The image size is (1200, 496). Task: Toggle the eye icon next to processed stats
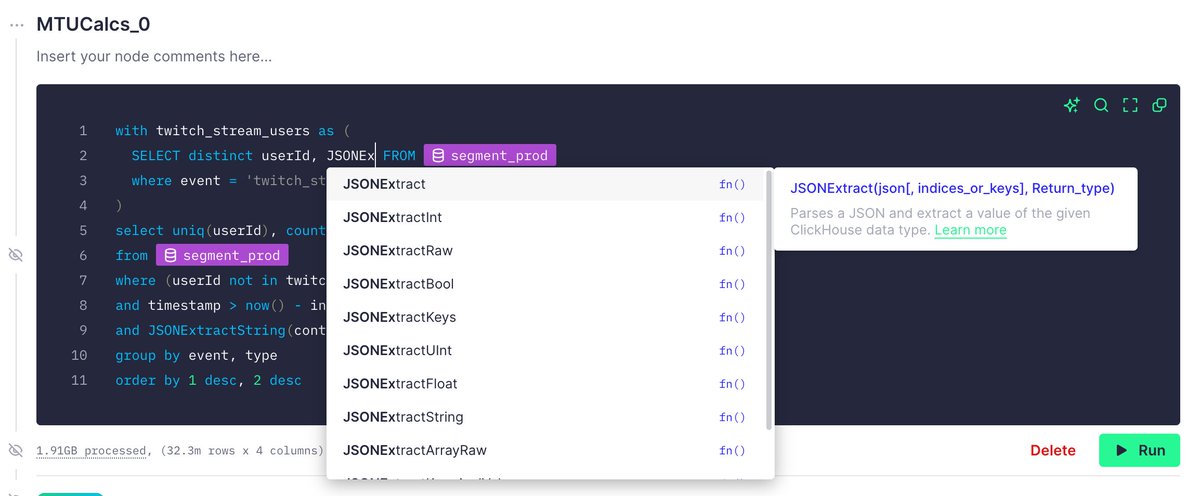(15, 450)
